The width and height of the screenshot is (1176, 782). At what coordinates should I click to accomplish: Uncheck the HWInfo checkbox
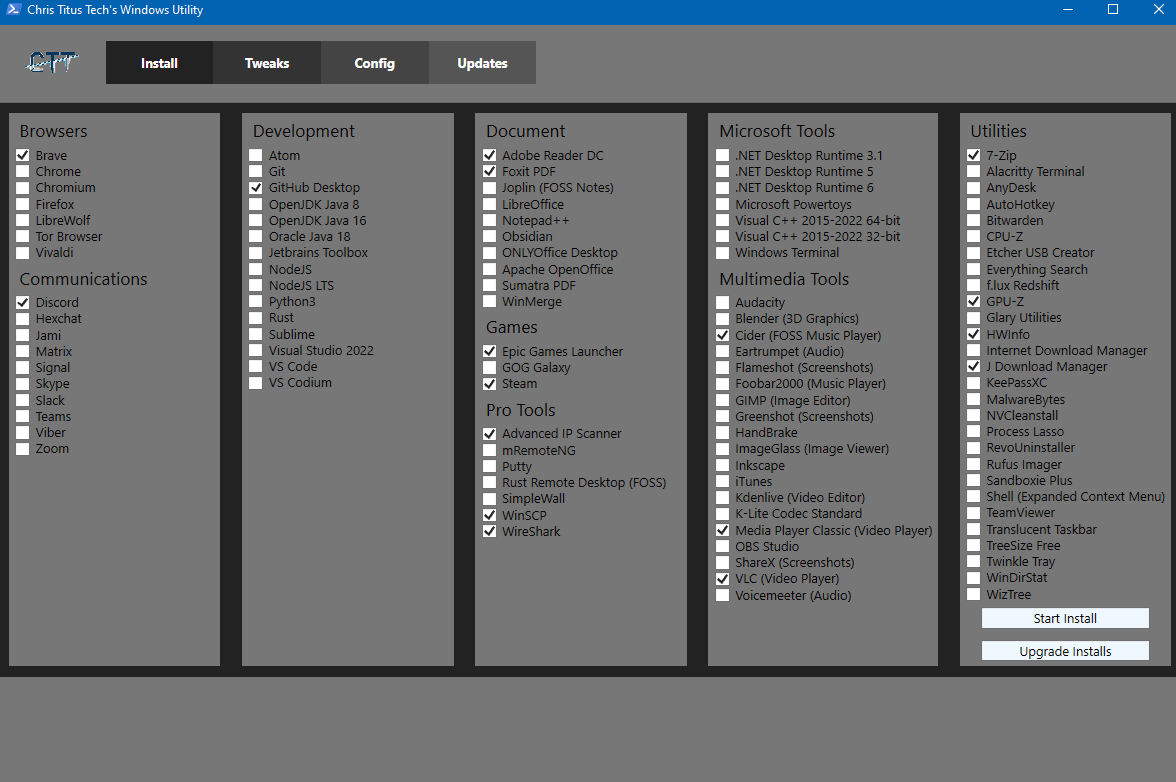[x=974, y=334]
